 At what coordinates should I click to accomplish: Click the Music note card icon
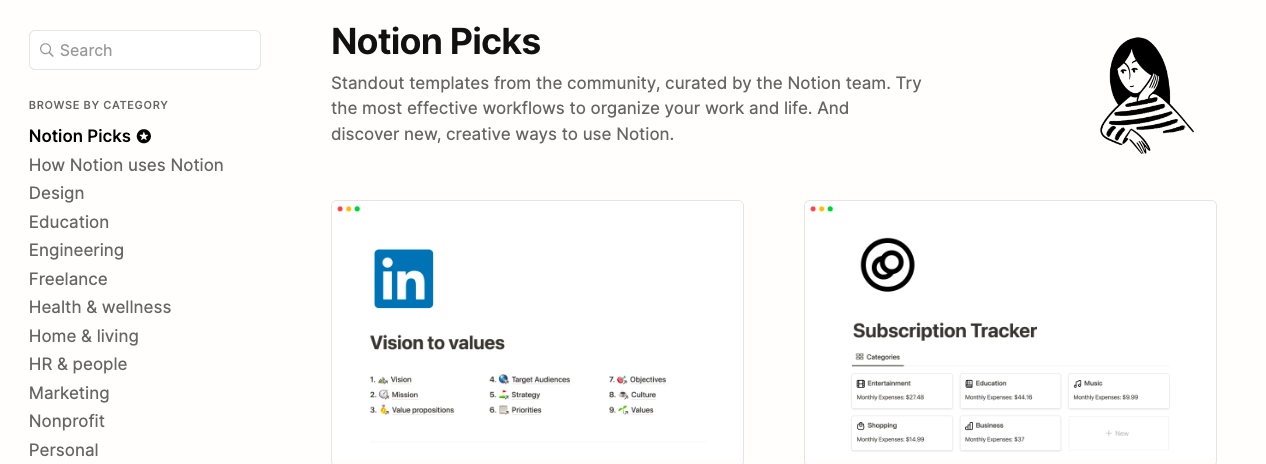[x=1077, y=383]
